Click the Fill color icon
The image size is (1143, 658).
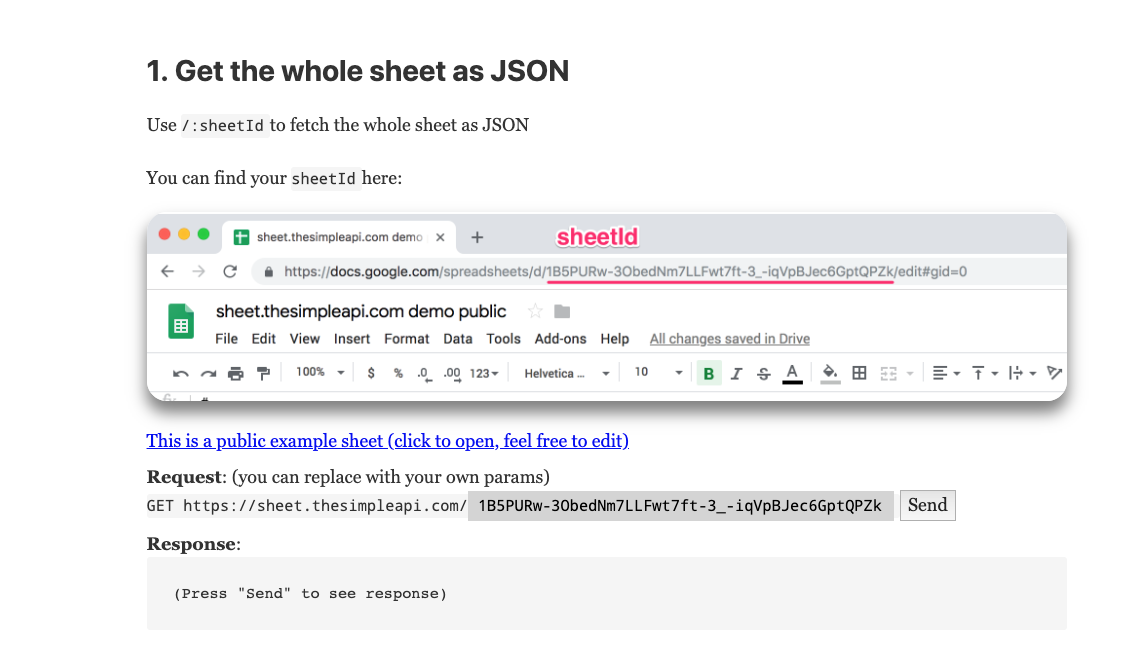coord(831,372)
